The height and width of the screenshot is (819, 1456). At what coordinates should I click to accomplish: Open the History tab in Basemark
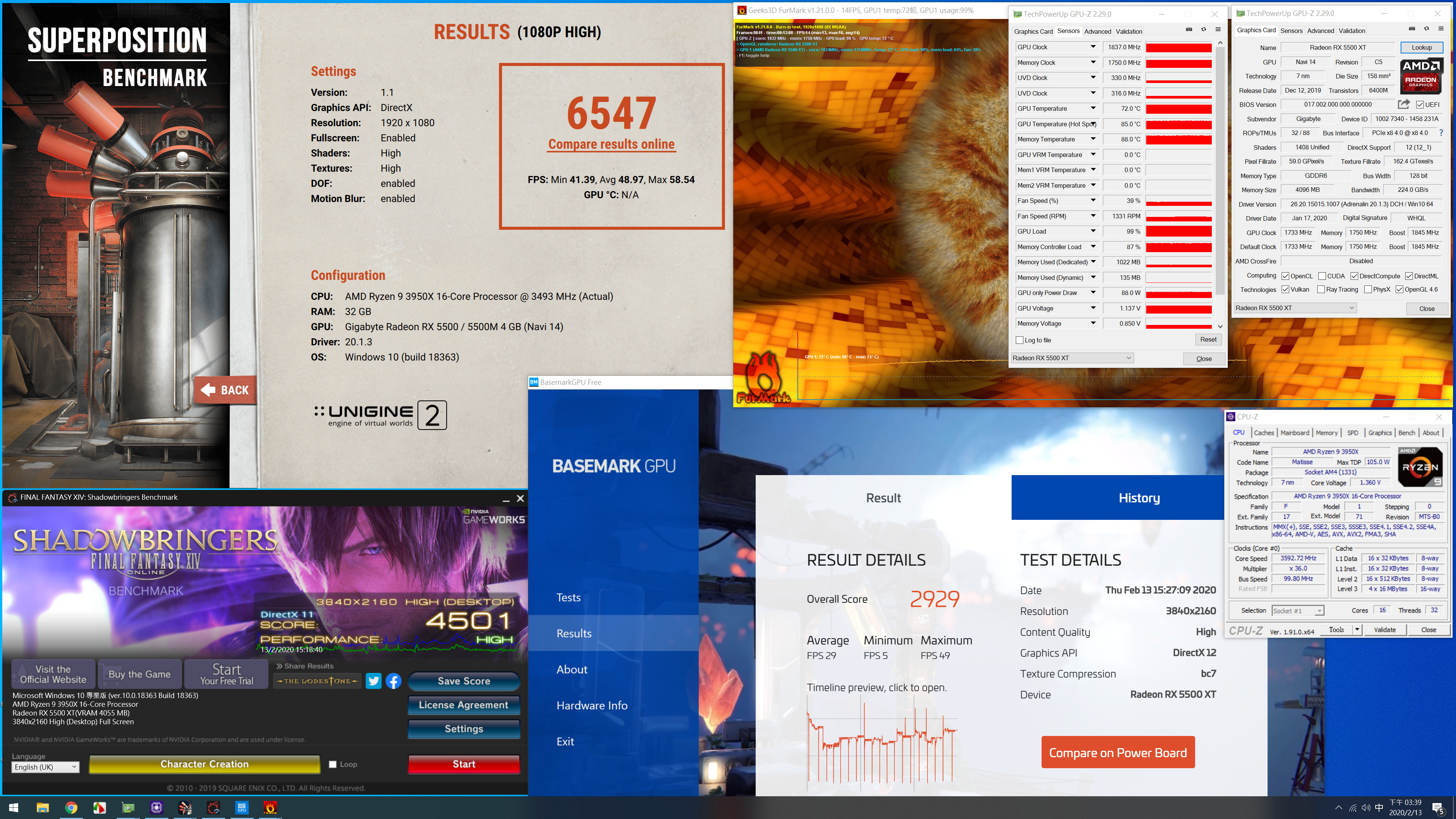pyautogui.click(x=1139, y=498)
